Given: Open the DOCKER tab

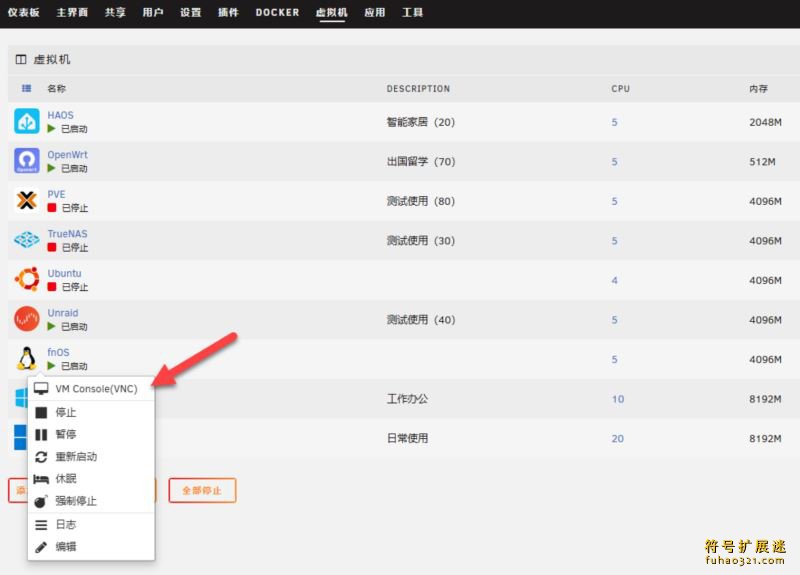Looking at the screenshot, I should (x=278, y=12).
